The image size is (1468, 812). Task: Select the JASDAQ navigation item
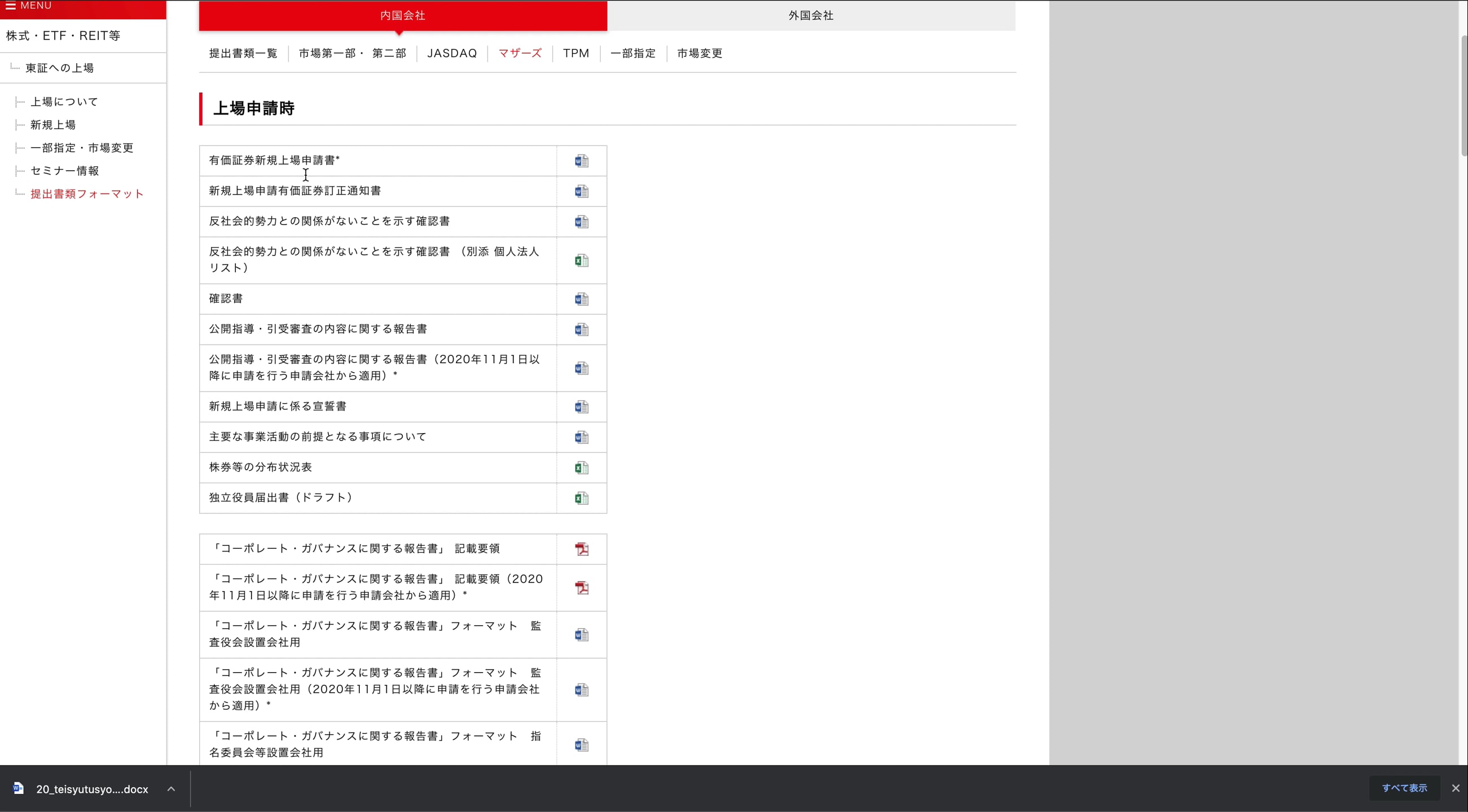point(452,53)
